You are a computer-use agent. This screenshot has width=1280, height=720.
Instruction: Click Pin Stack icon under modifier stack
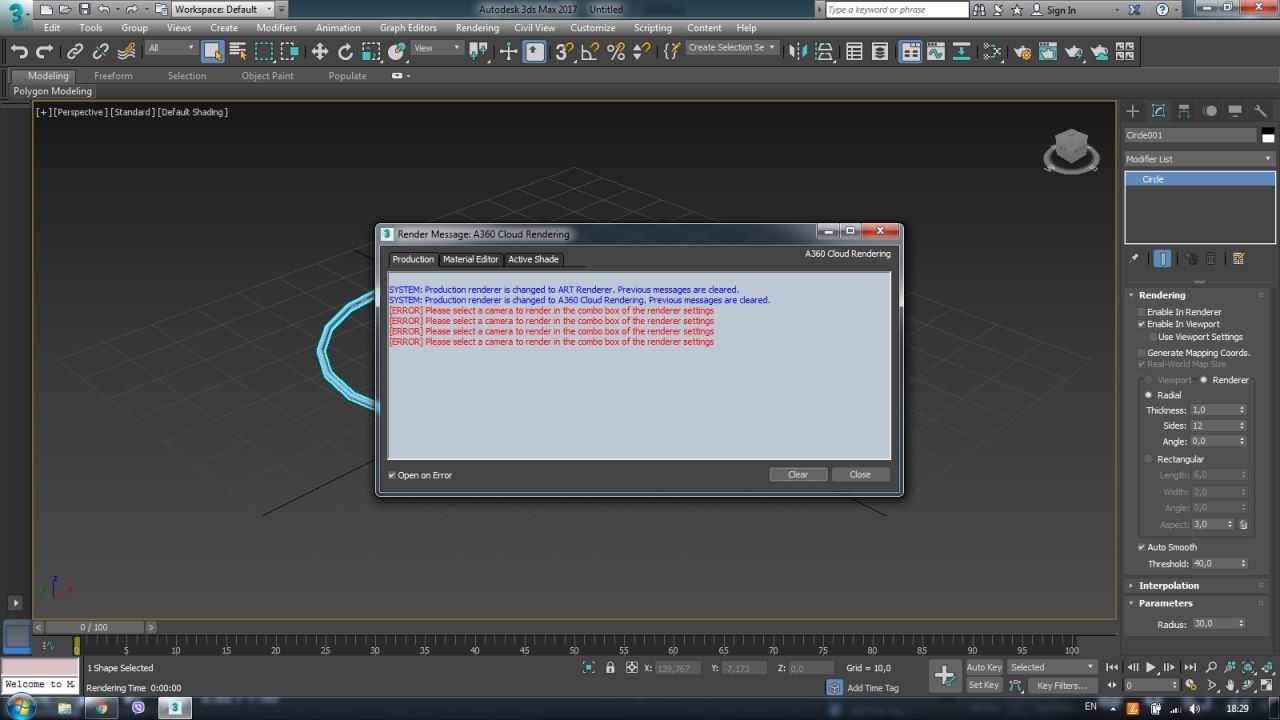click(x=1134, y=258)
